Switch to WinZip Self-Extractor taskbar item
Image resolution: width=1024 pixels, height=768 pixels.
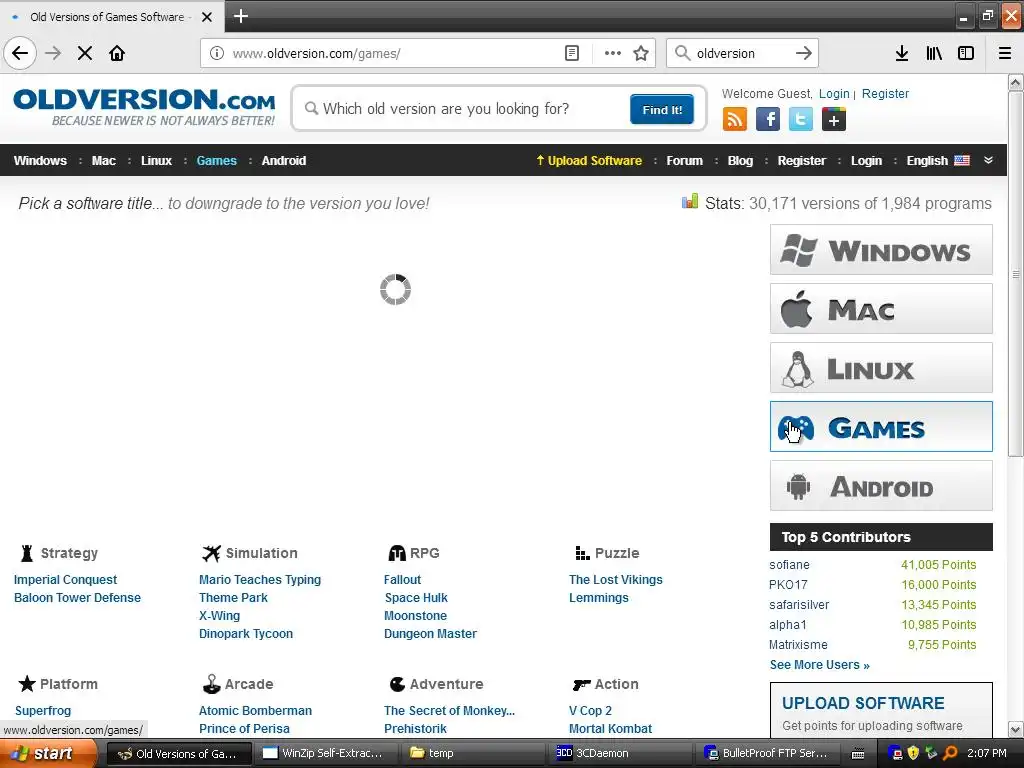[323, 753]
